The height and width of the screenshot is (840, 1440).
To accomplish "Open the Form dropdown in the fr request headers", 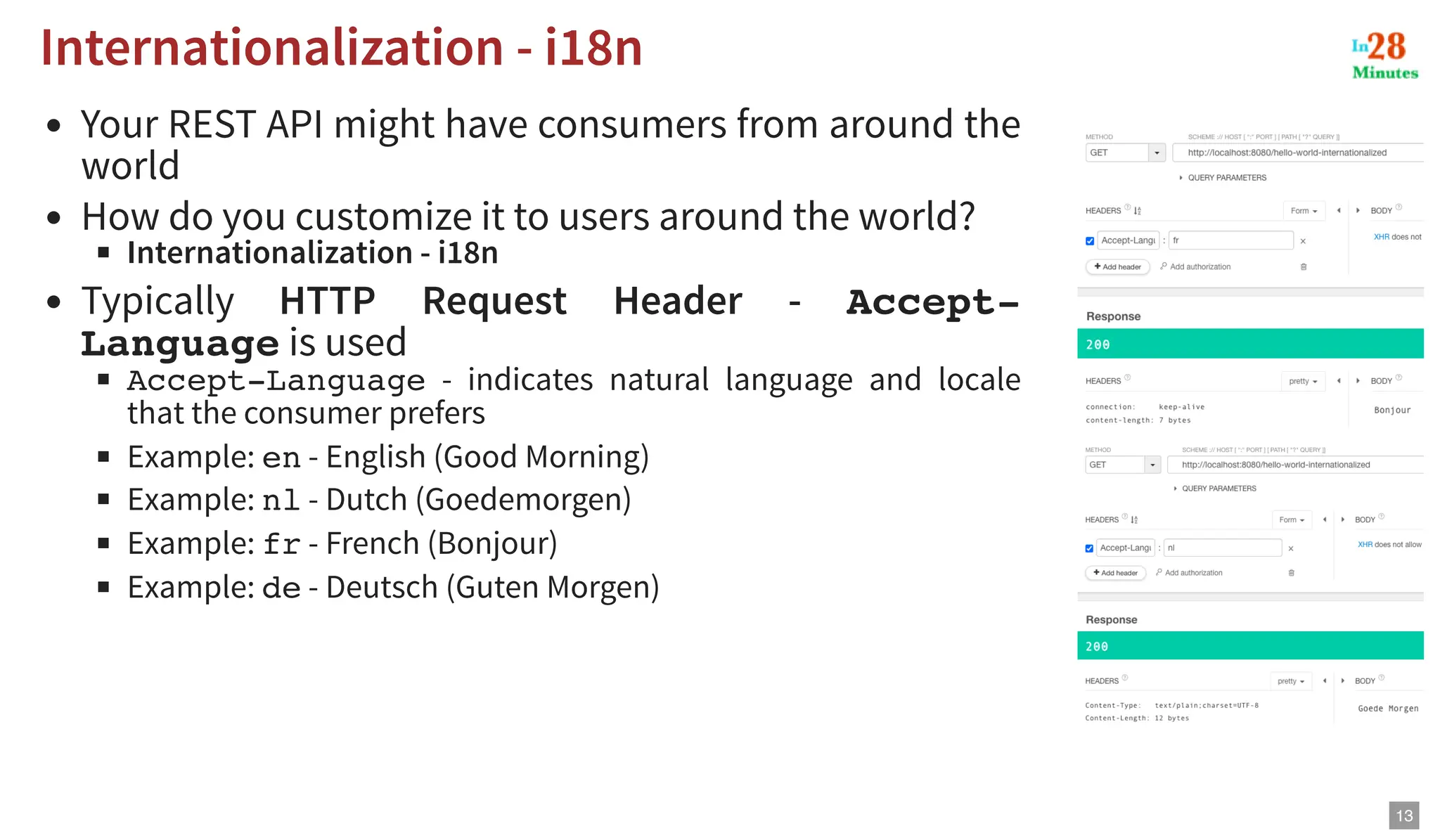I will coord(1304,211).
